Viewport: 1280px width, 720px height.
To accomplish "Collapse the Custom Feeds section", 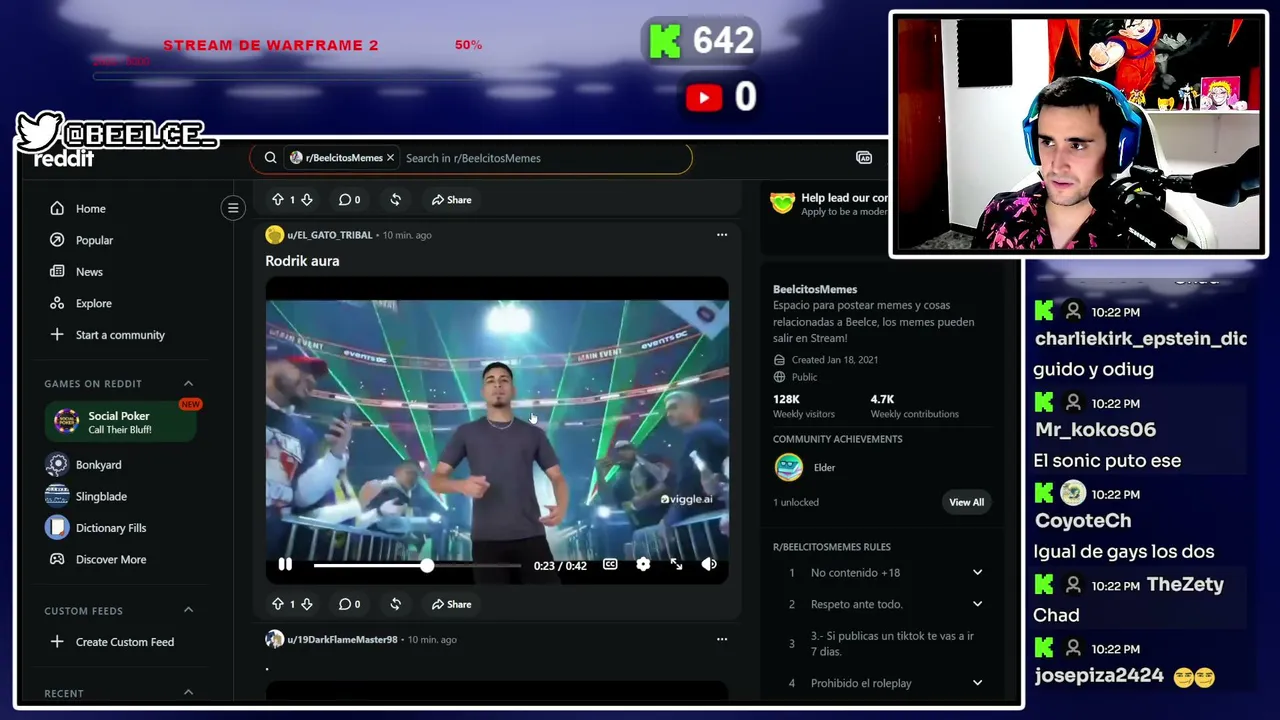I will (x=188, y=610).
